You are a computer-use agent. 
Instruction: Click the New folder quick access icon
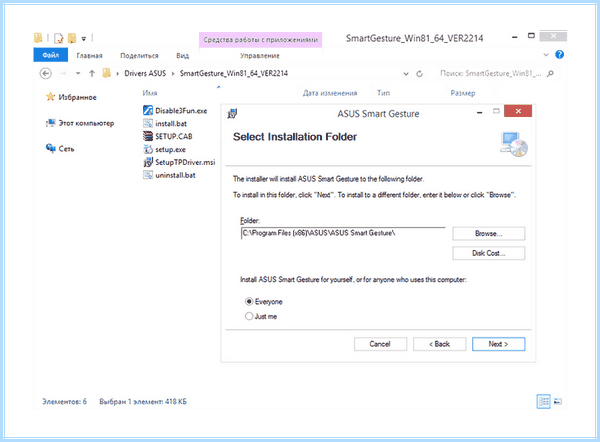(x=72, y=38)
